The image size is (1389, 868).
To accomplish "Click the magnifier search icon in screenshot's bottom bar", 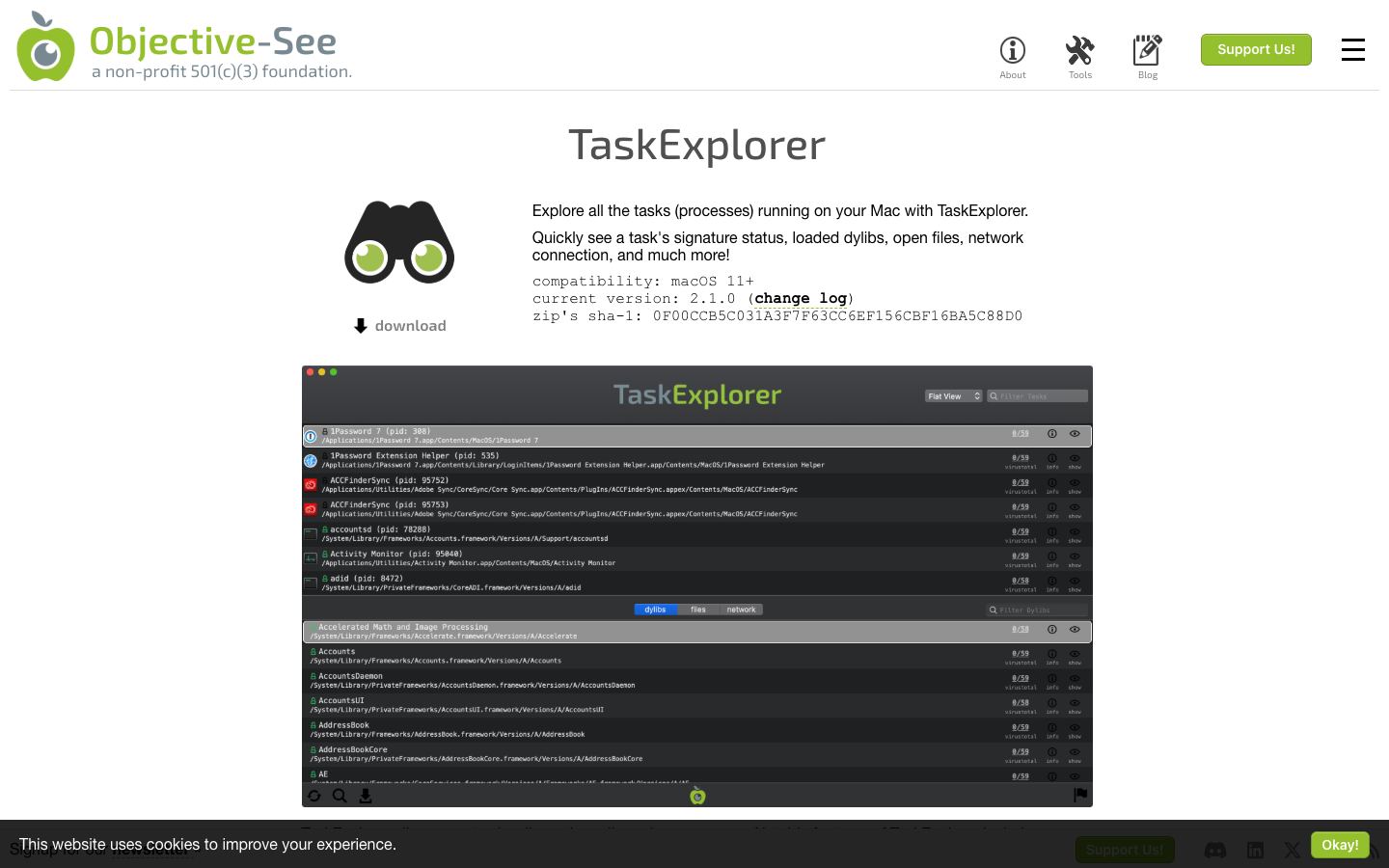I will (x=340, y=796).
